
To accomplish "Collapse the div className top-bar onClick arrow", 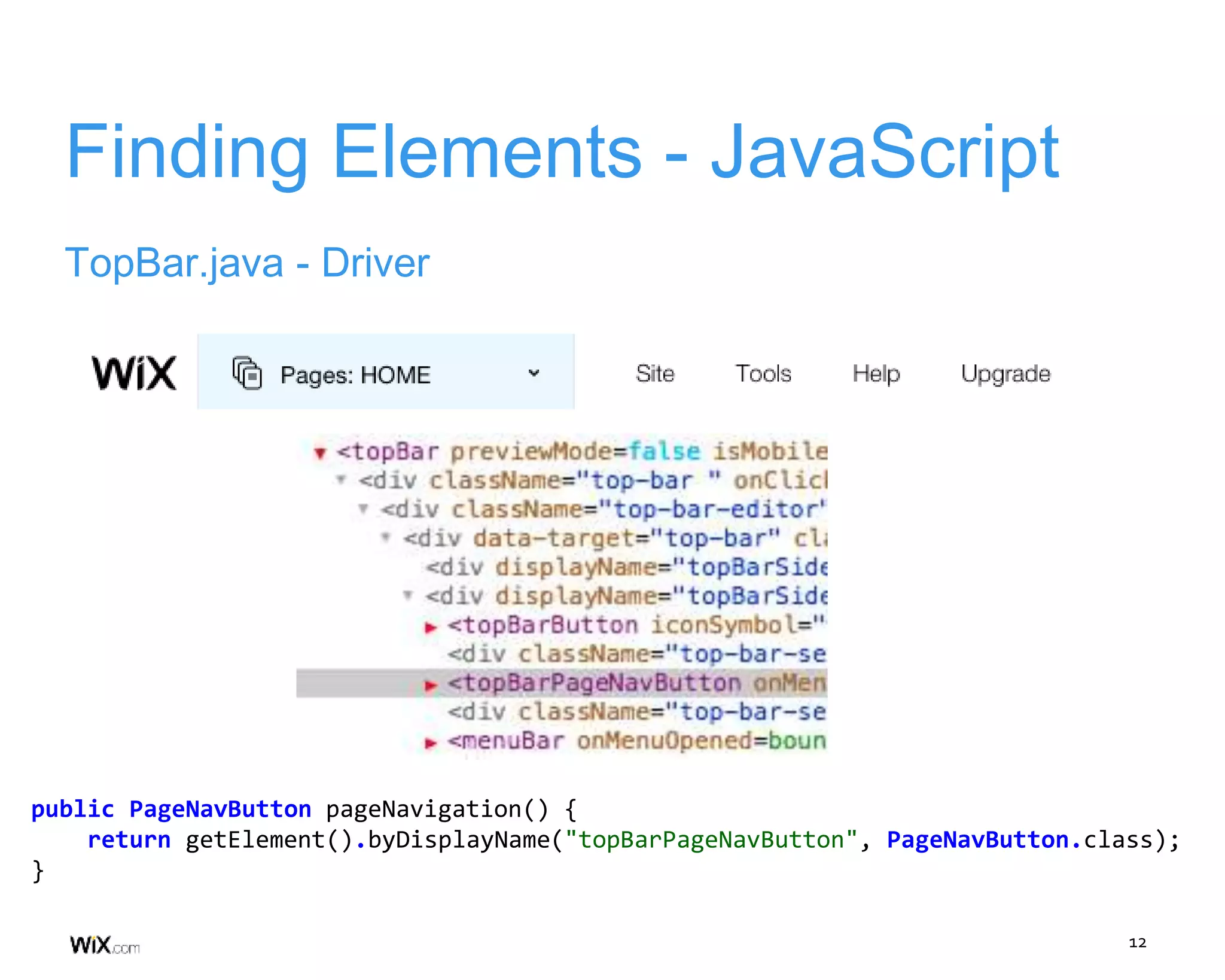I will [341, 480].
